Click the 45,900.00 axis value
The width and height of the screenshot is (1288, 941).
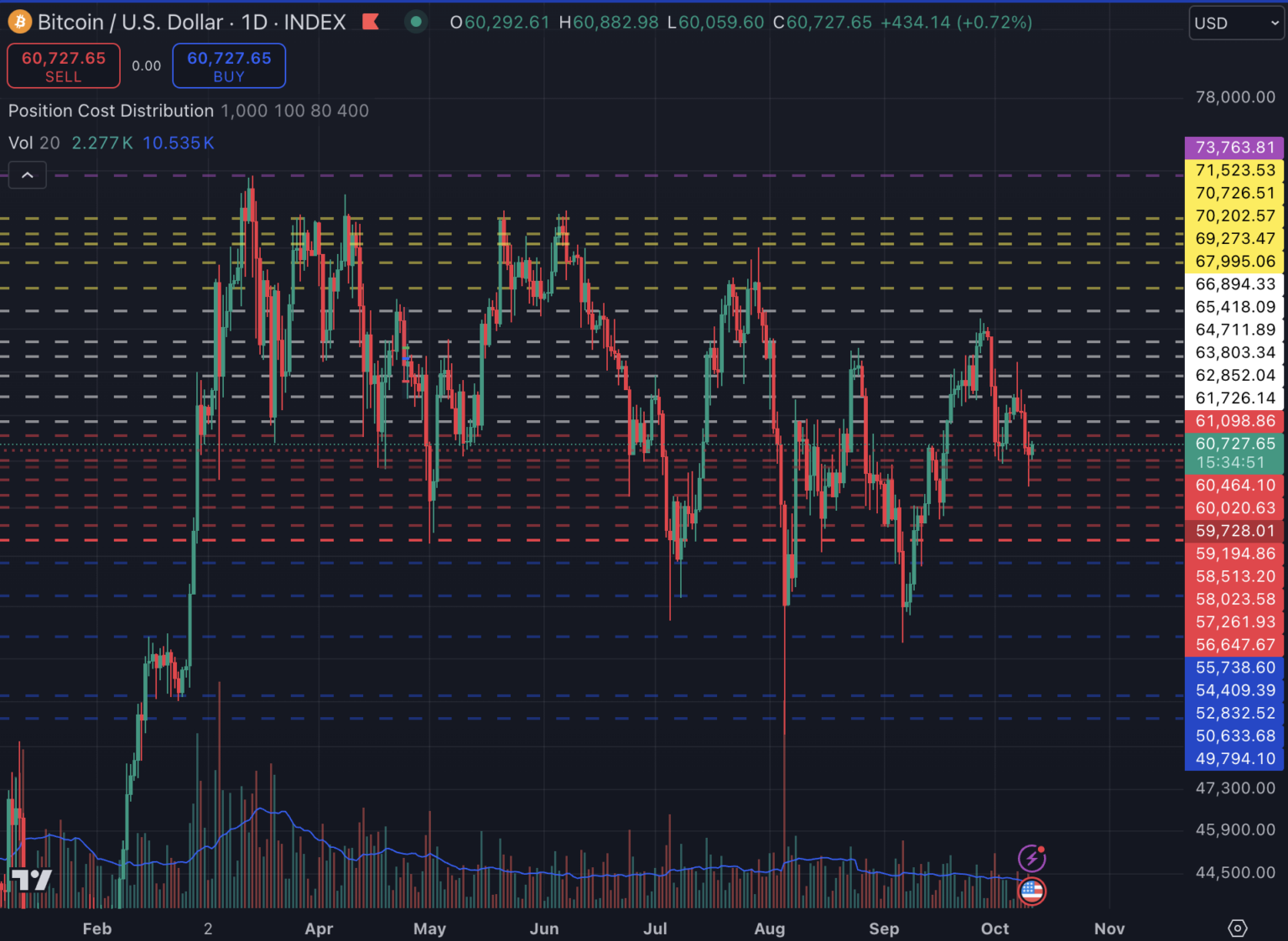click(1235, 830)
